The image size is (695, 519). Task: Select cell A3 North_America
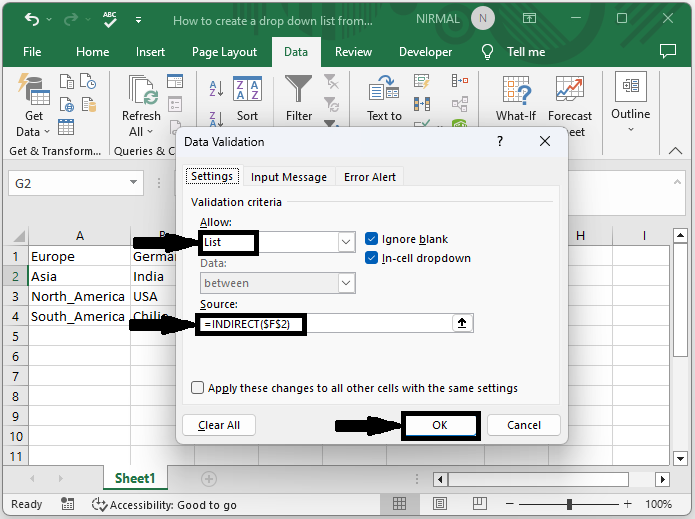(79, 296)
